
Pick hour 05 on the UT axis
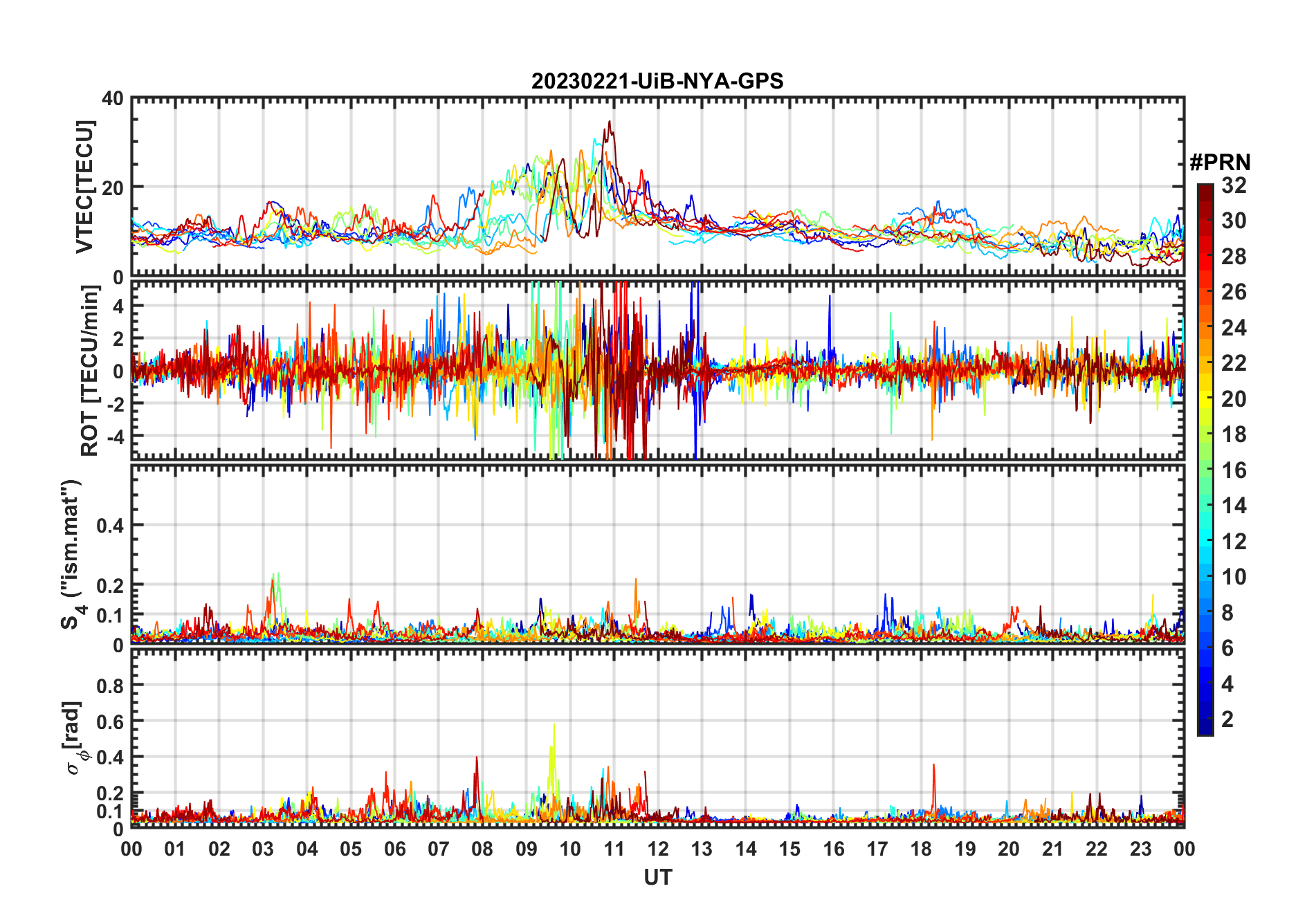pyautogui.click(x=351, y=849)
